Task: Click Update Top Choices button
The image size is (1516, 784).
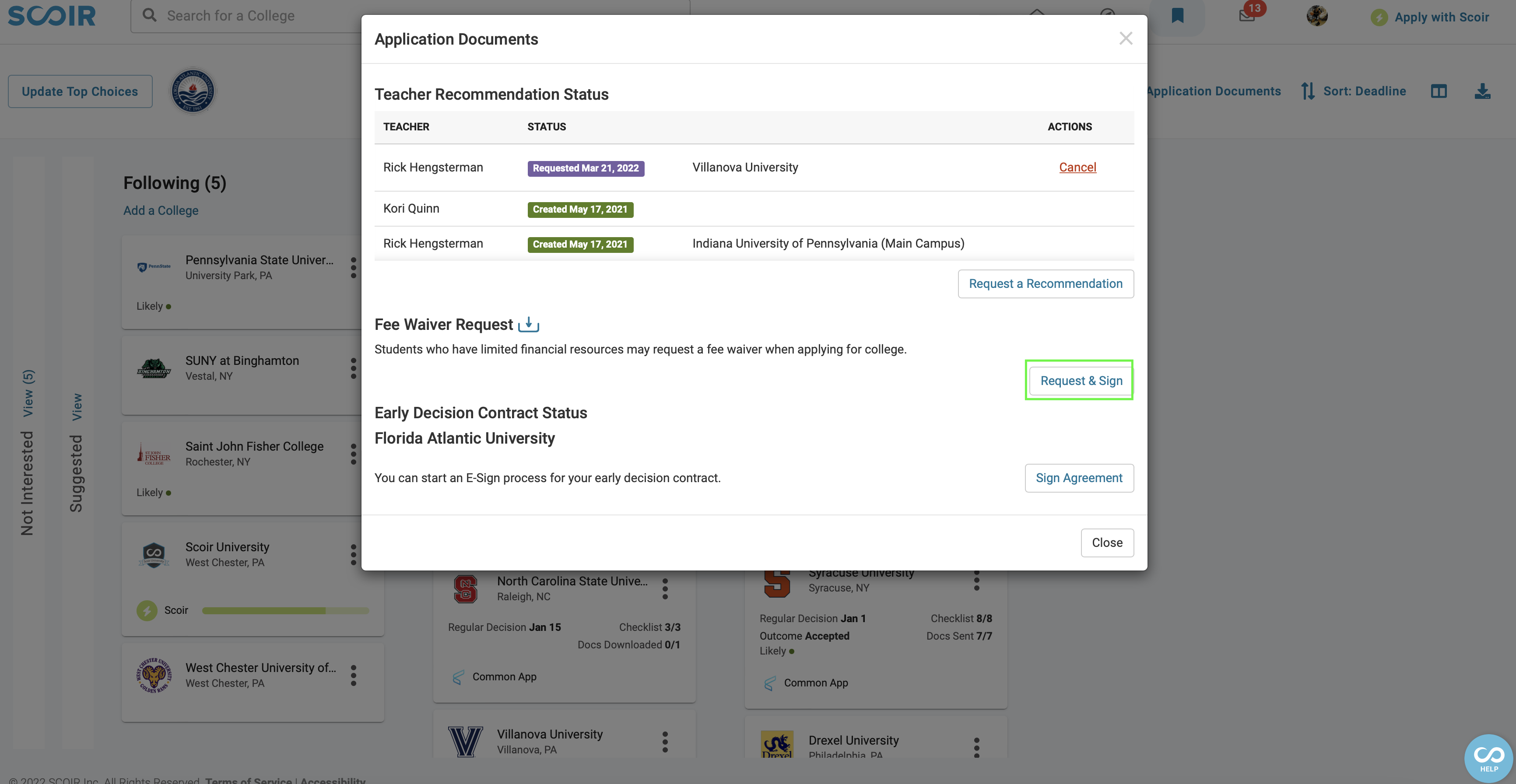Action: tap(80, 92)
